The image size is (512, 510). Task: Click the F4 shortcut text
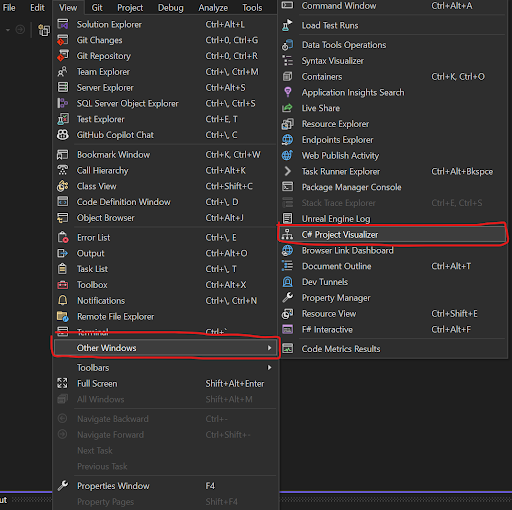pyautogui.click(x=210, y=486)
